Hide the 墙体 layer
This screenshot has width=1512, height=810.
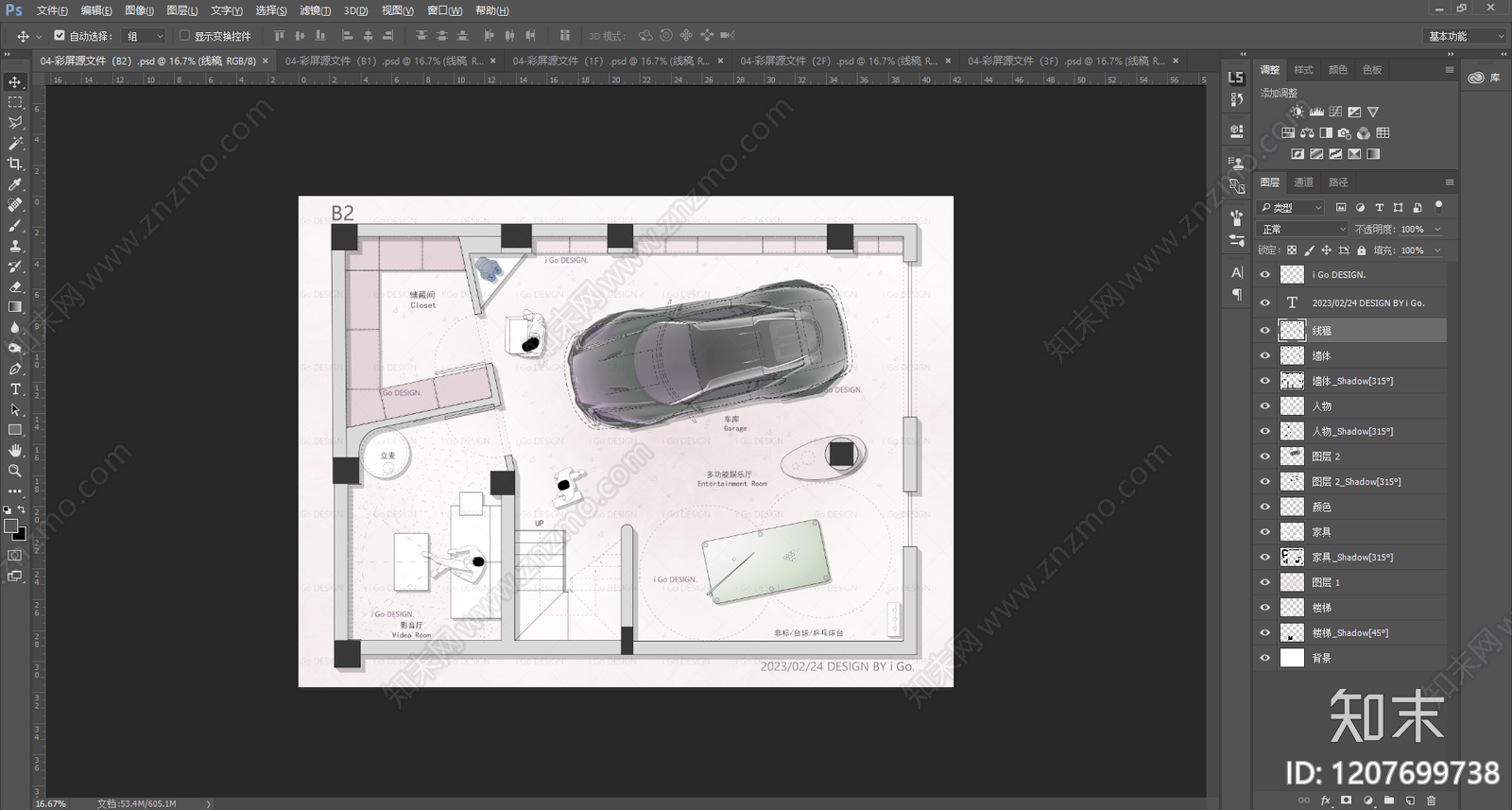pyautogui.click(x=1265, y=356)
